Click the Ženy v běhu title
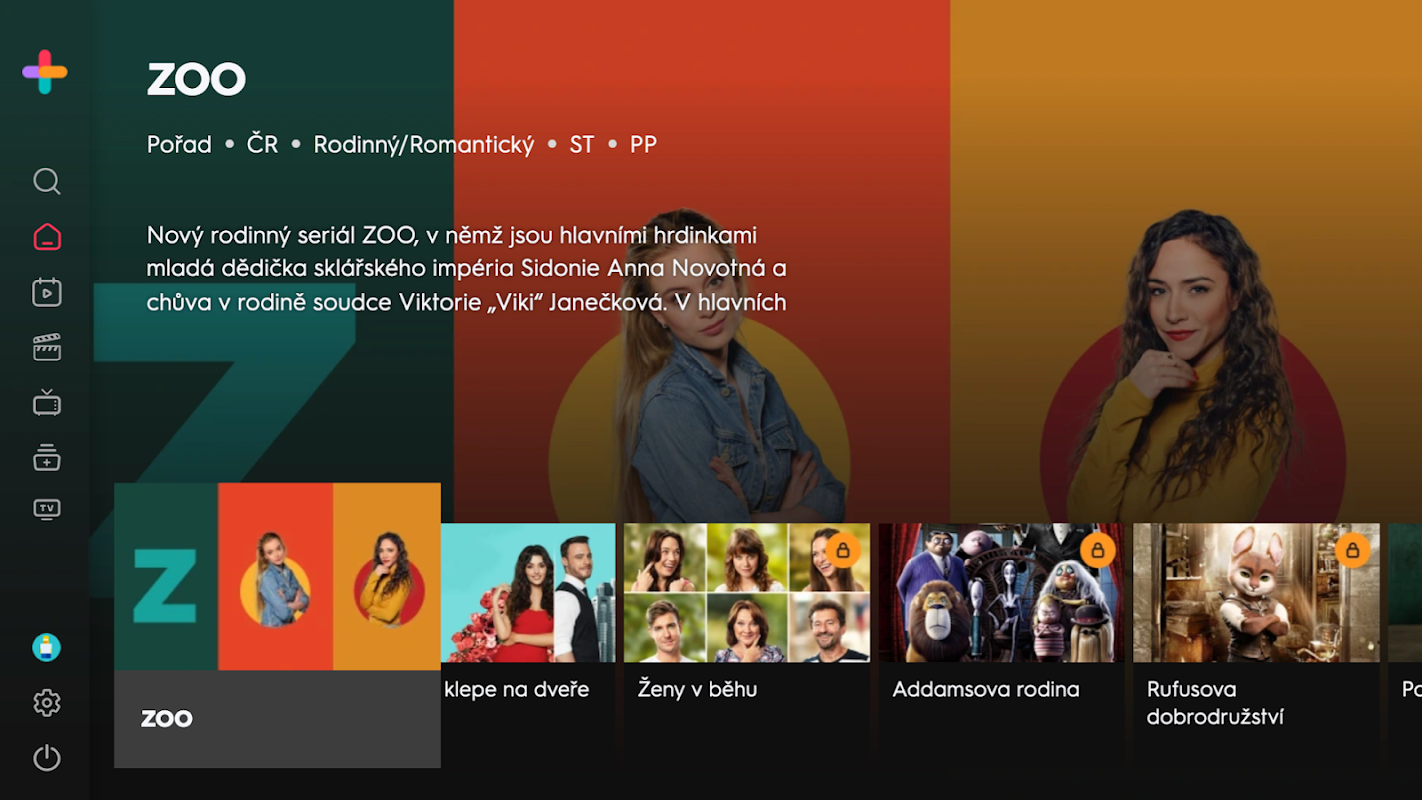 [697, 689]
